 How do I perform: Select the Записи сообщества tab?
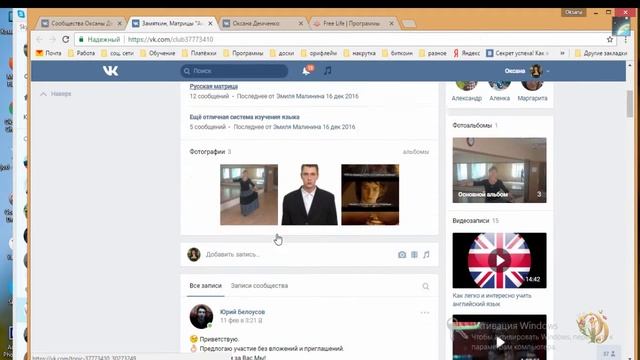[259, 286]
